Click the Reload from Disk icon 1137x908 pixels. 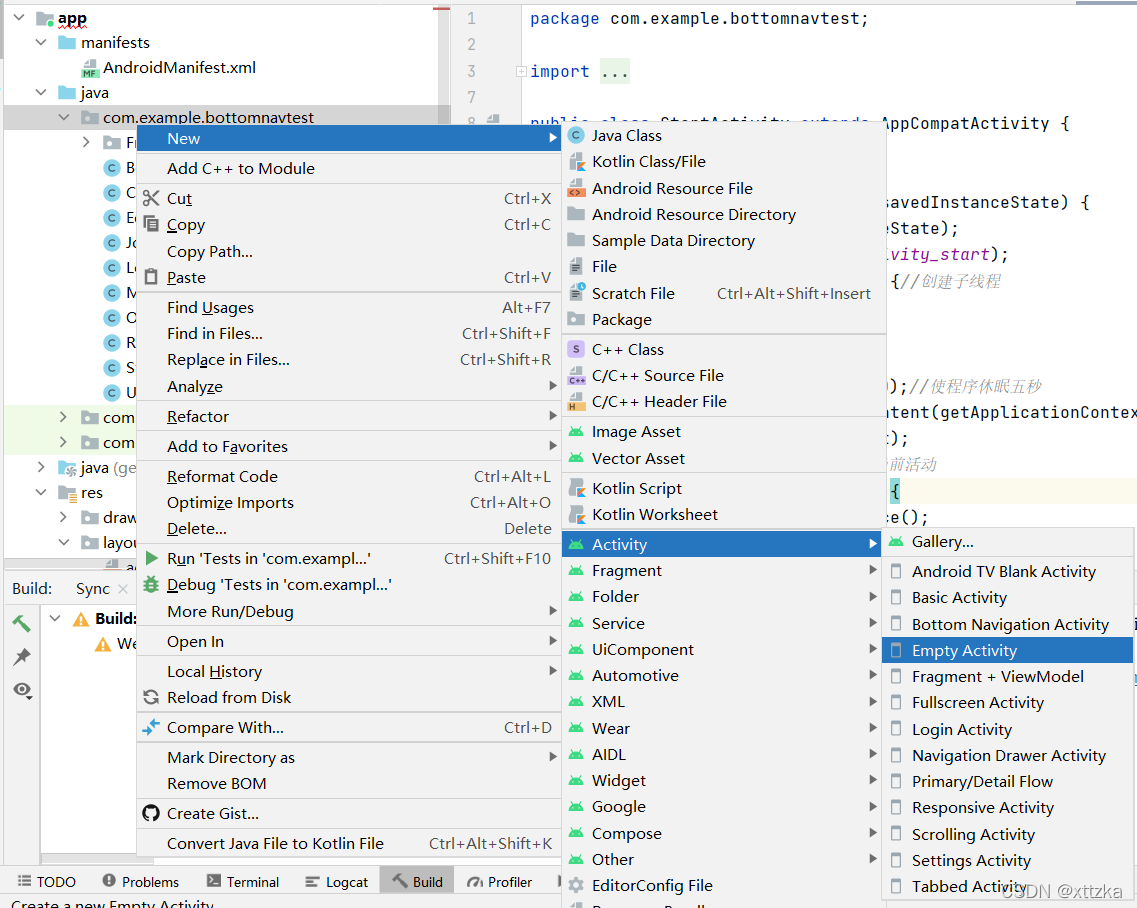(x=151, y=697)
